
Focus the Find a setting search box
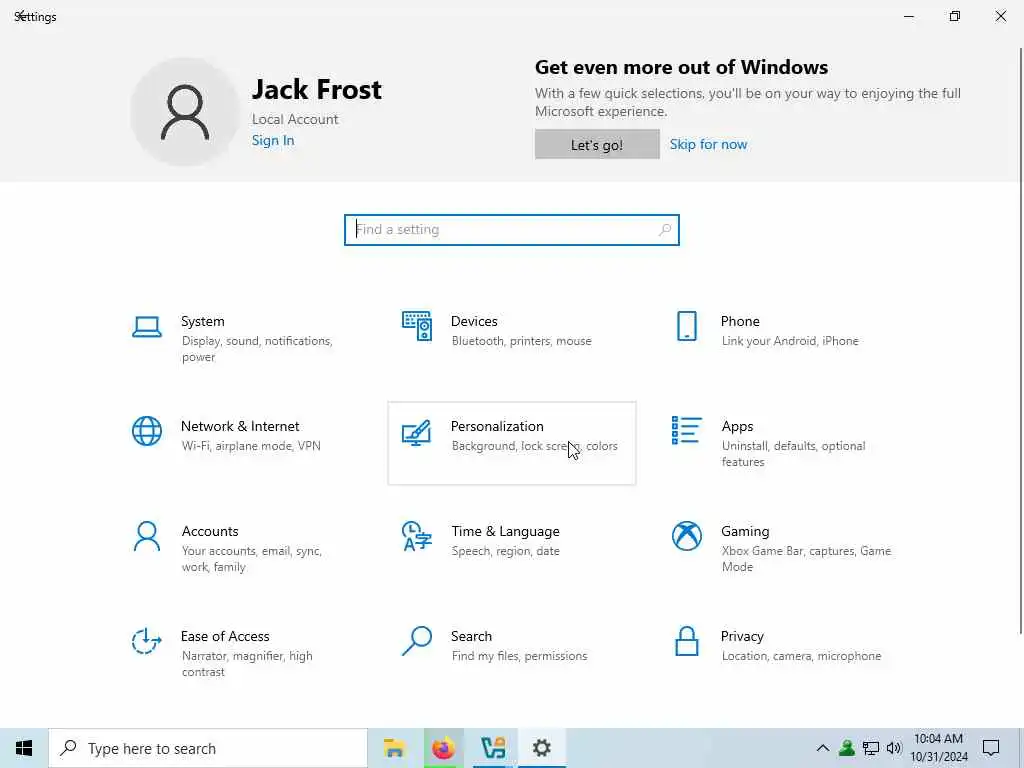[512, 230]
